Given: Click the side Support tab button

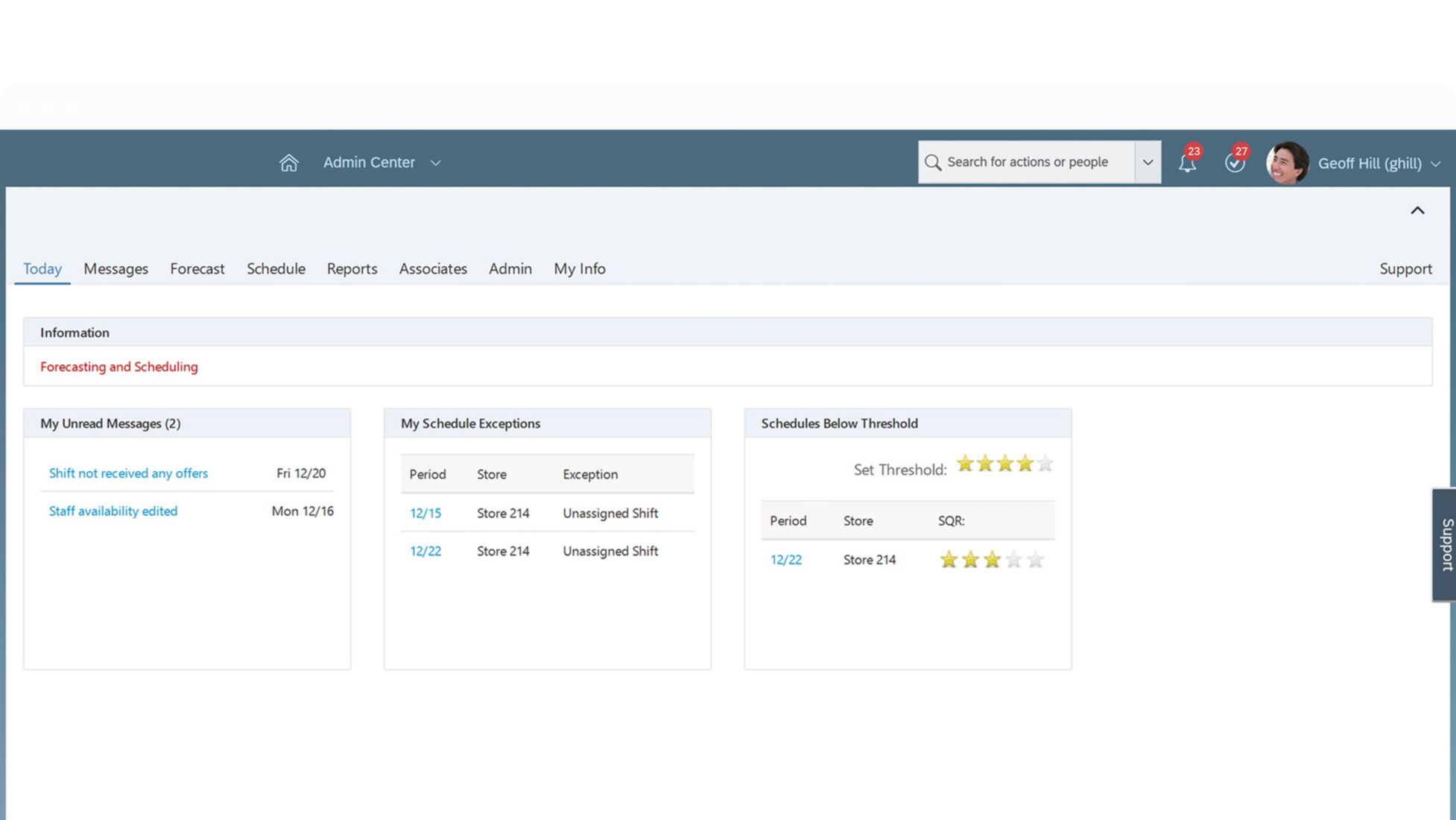Looking at the screenshot, I should [1446, 545].
